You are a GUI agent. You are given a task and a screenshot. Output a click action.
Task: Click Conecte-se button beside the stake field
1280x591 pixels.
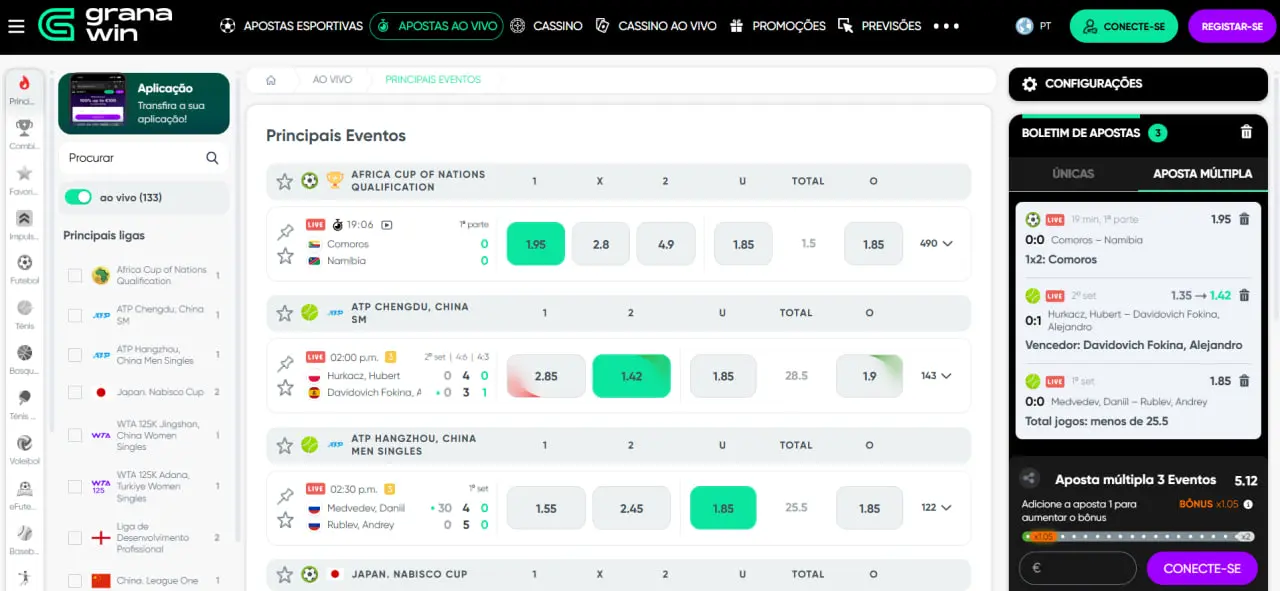(x=1202, y=568)
